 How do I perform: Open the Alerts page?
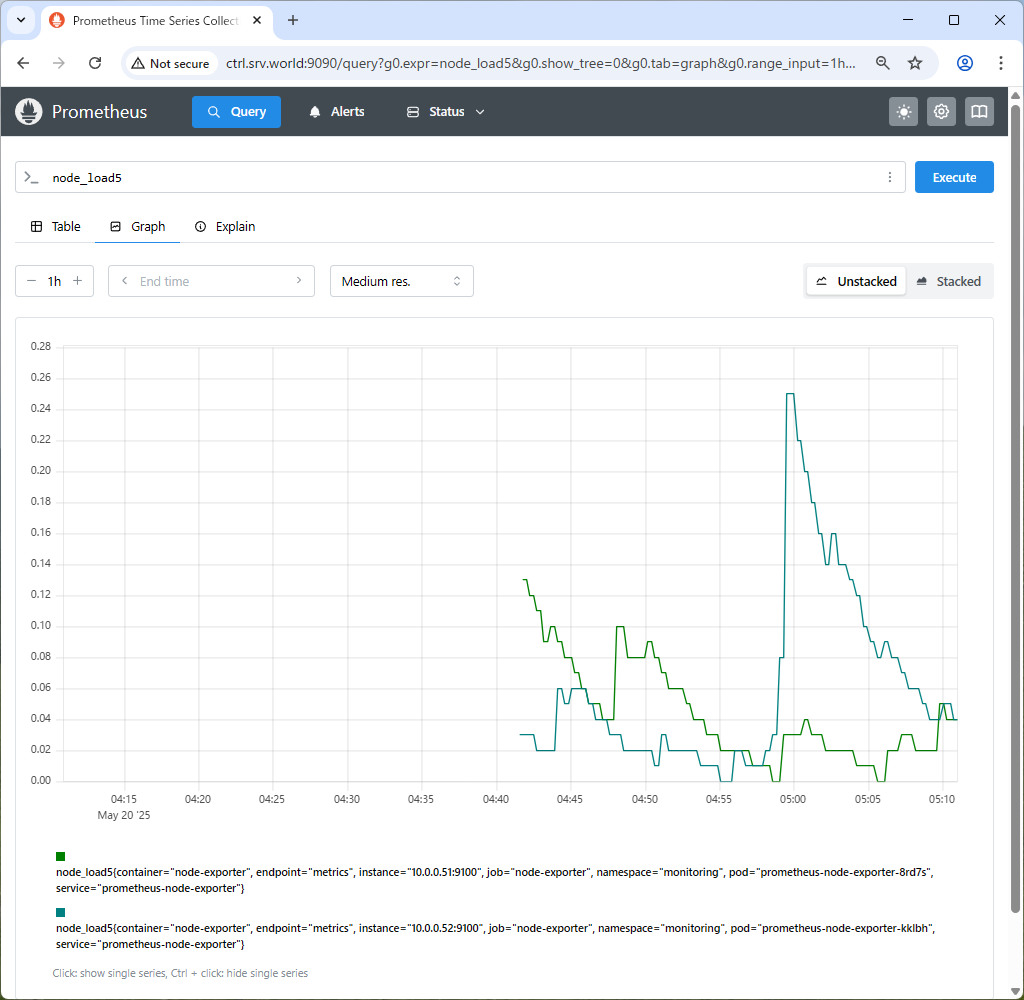[x=337, y=112]
